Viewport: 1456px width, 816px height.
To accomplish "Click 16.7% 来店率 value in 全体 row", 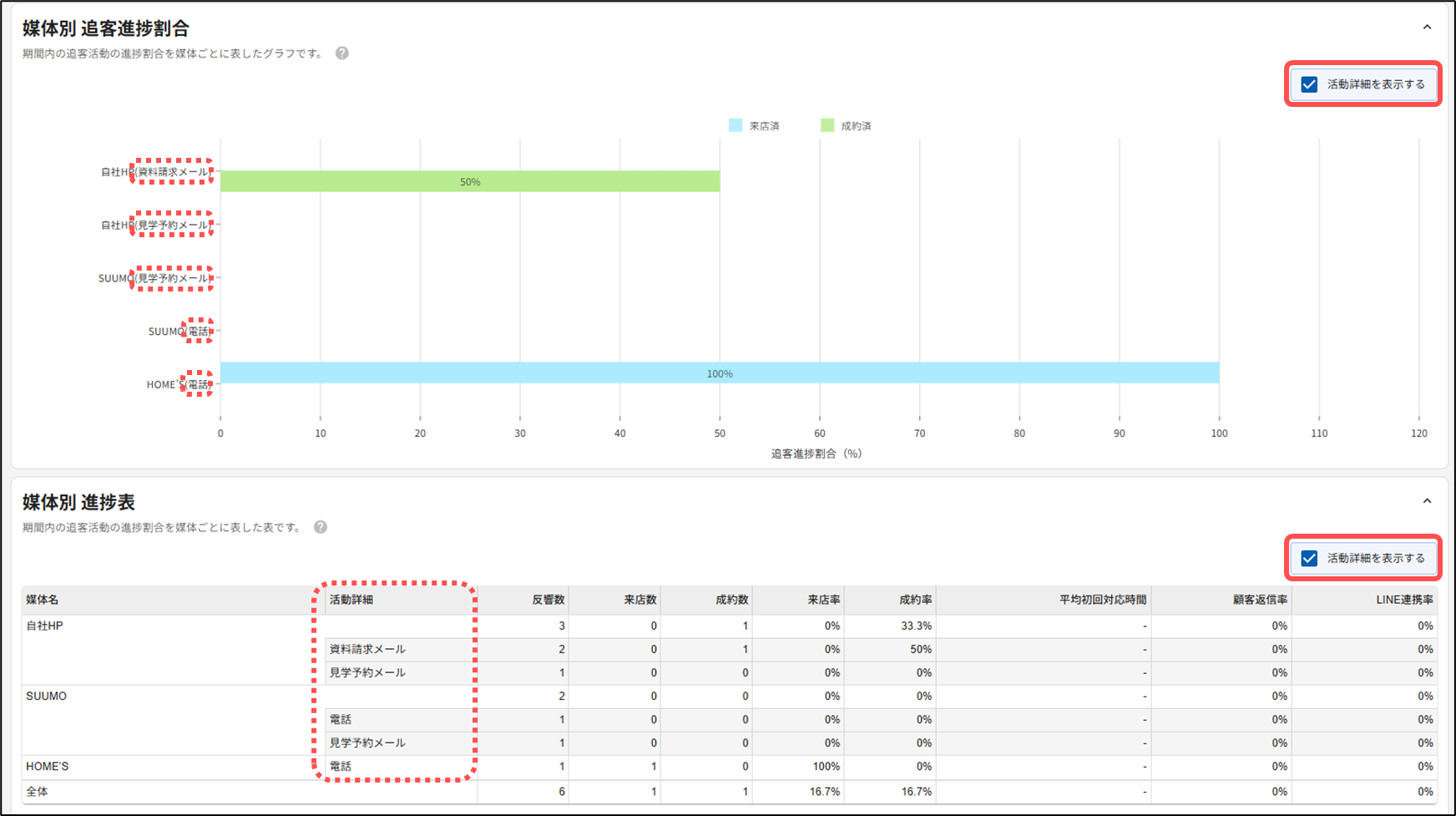I will [x=825, y=791].
